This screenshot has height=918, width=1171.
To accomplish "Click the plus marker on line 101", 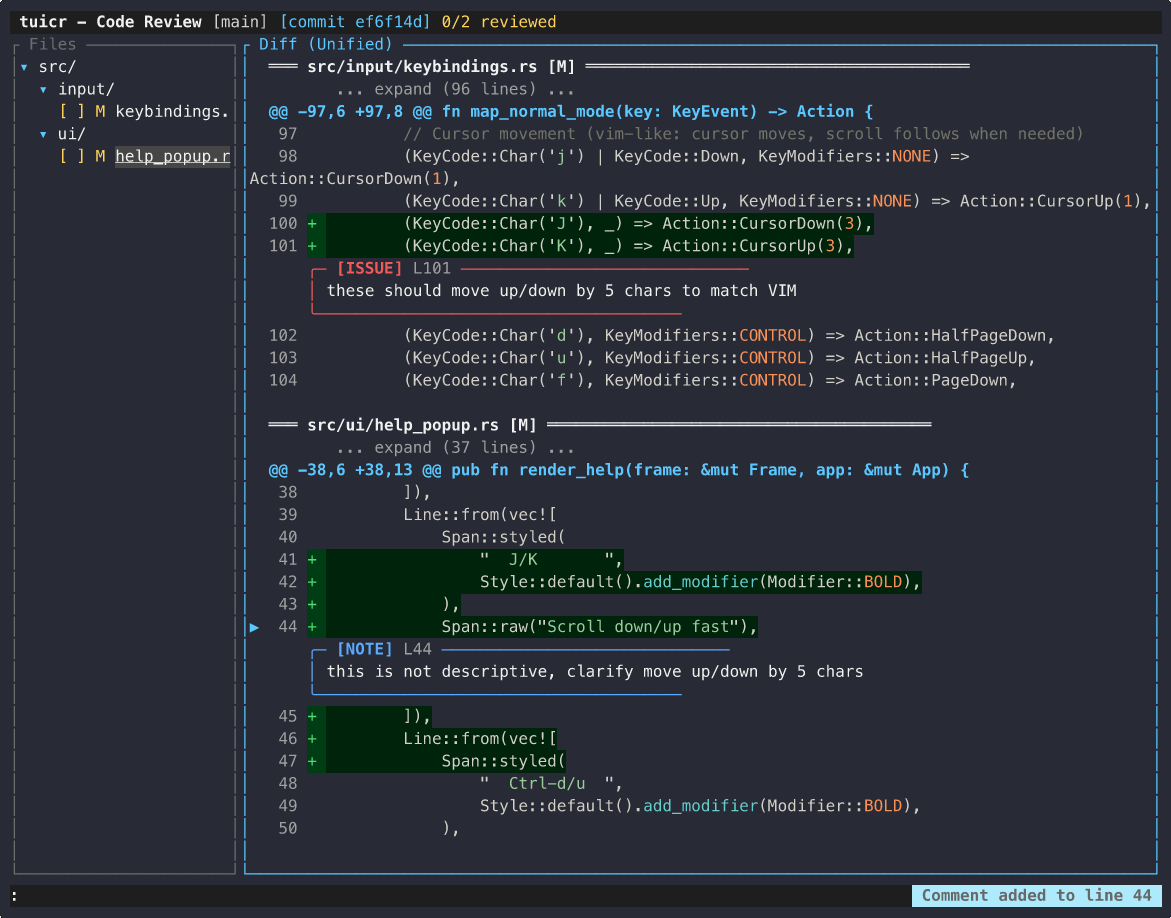I will pos(312,246).
